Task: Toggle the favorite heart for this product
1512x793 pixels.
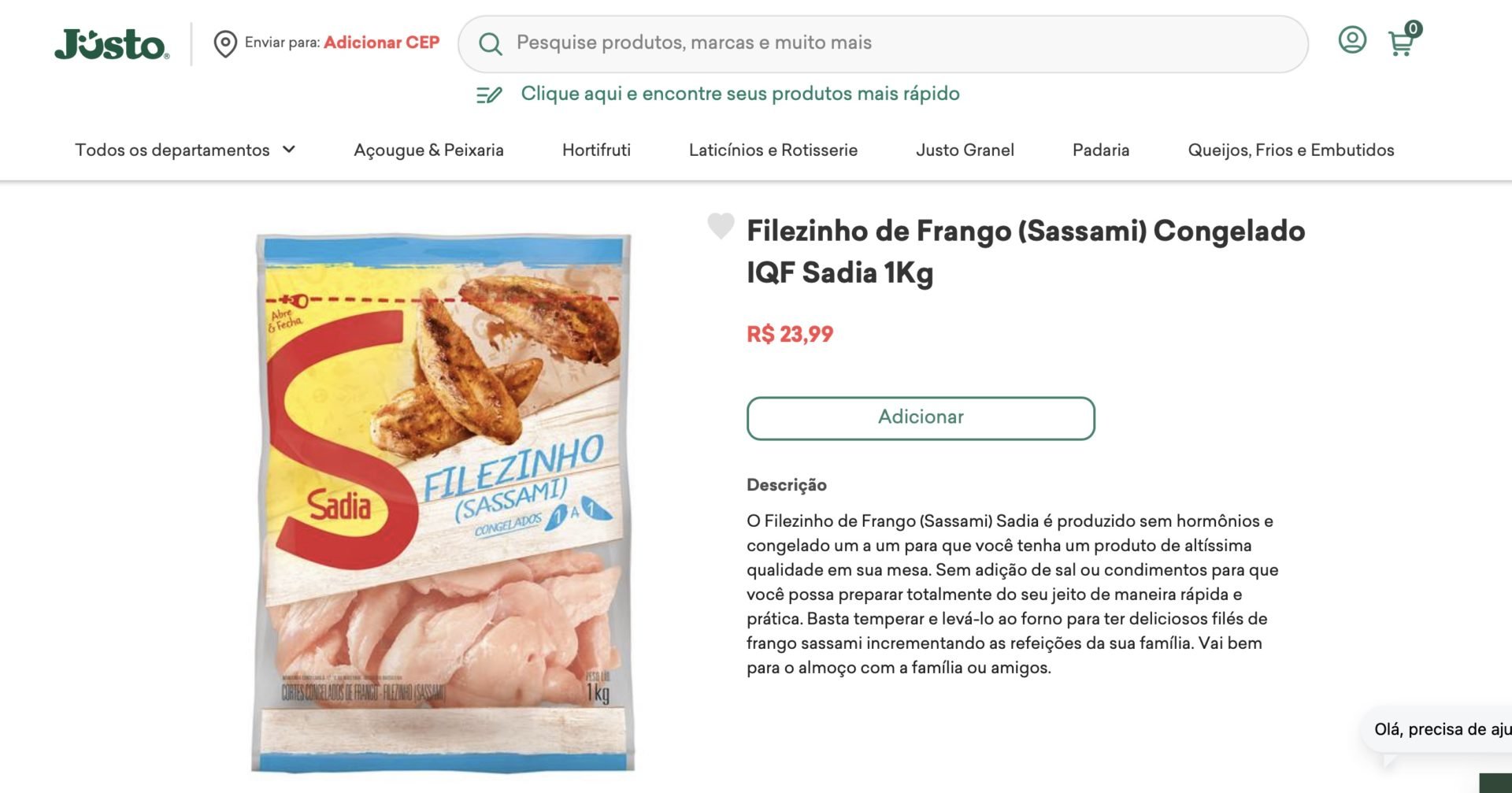Action: click(721, 226)
